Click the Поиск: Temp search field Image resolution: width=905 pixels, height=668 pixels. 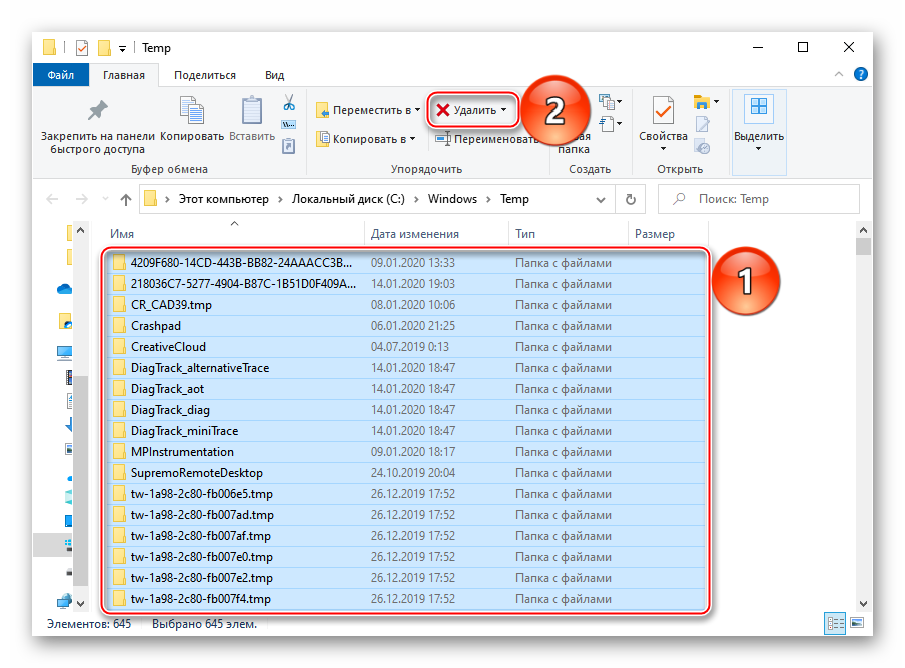(x=770, y=199)
